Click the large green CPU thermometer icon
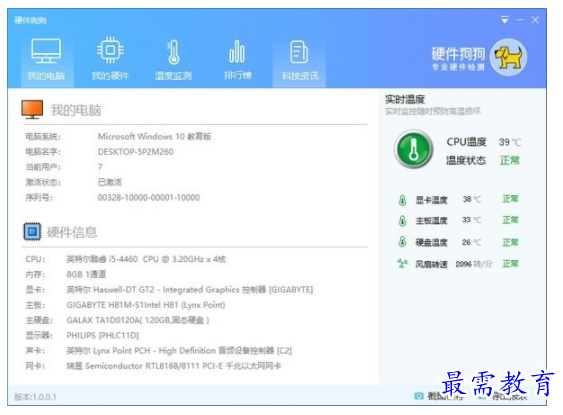The image size is (563, 415). pos(414,149)
